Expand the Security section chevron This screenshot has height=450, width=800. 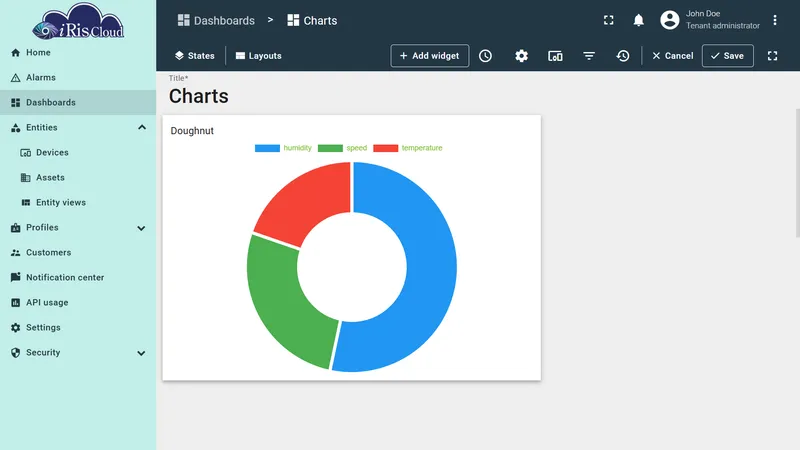coord(141,353)
